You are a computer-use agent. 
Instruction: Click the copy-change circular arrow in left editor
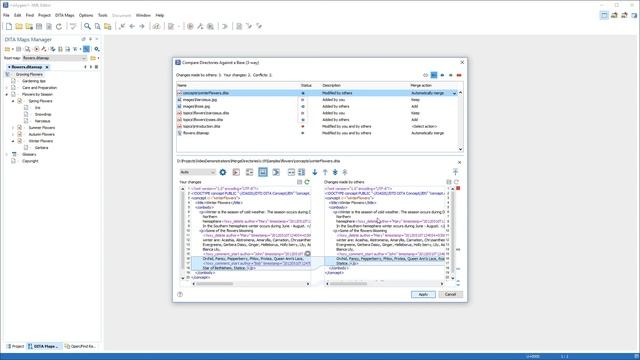click(x=308, y=254)
